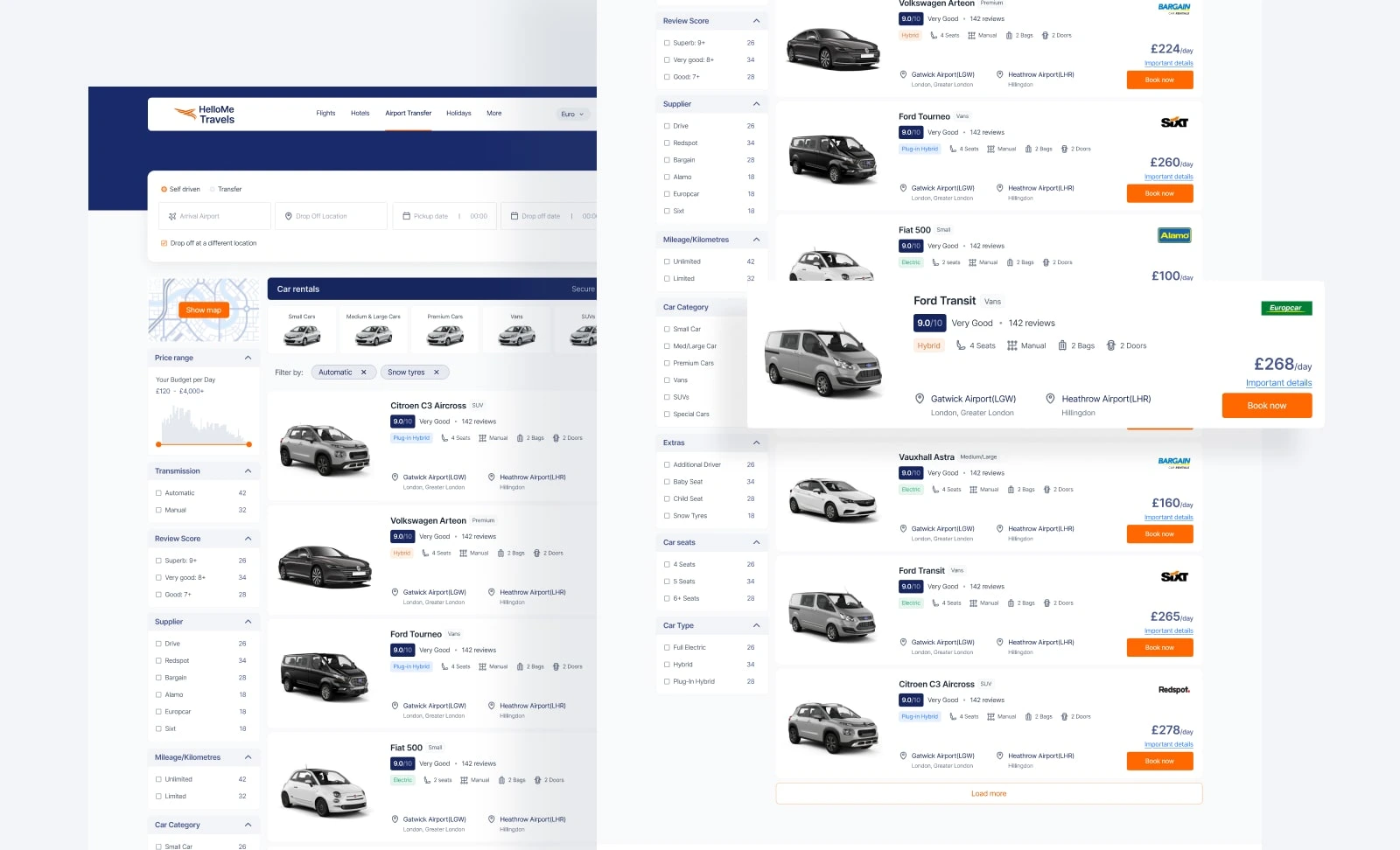
Task: Check the Automatic transmission checkbox
Action: point(158,493)
